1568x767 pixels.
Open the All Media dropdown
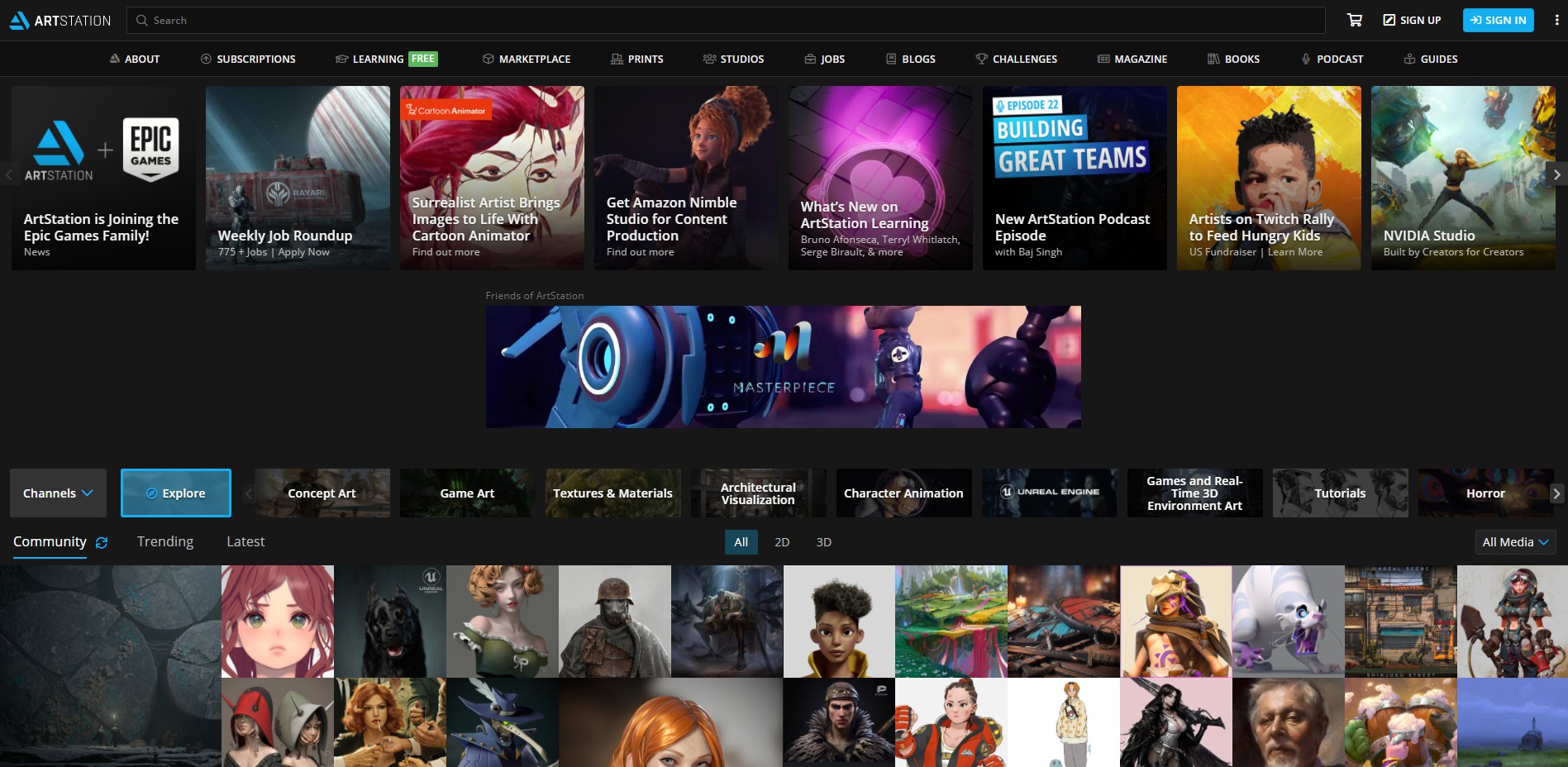1515,542
